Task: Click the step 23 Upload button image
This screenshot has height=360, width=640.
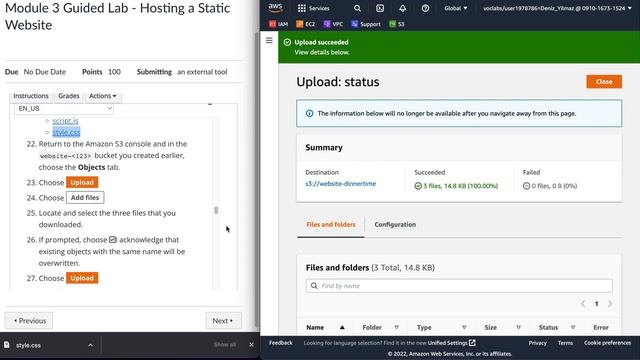Action: coord(82,182)
